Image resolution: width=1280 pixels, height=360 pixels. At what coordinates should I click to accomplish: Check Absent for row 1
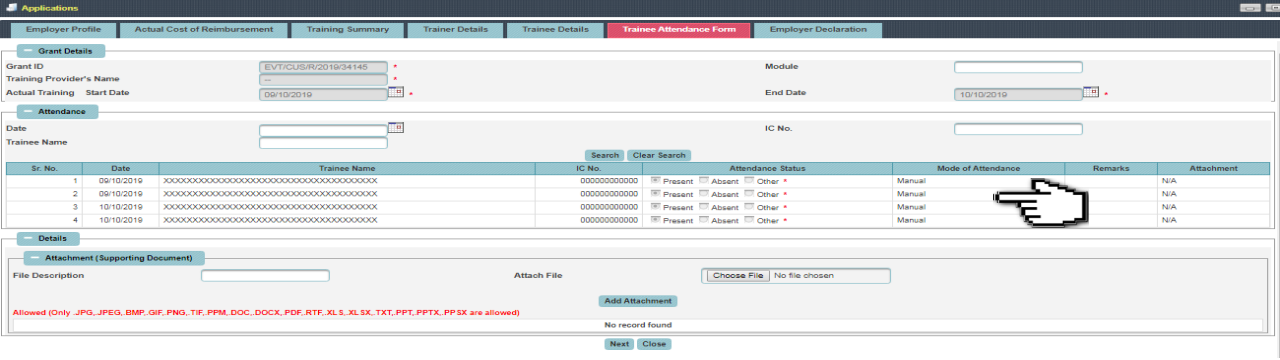[x=704, y=181]
